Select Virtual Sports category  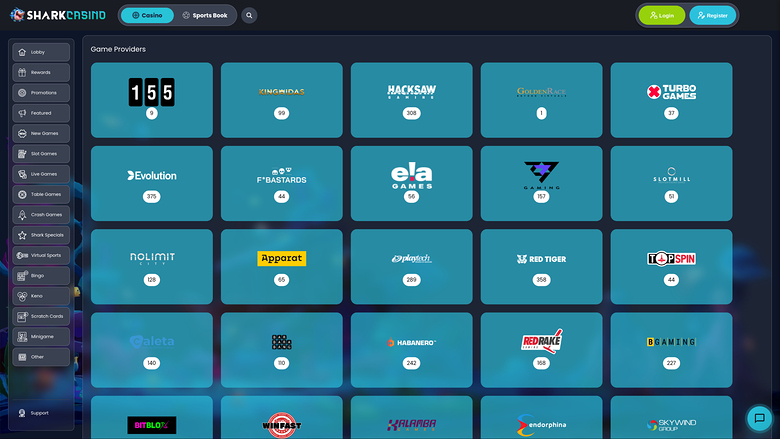tap(41, 256)
